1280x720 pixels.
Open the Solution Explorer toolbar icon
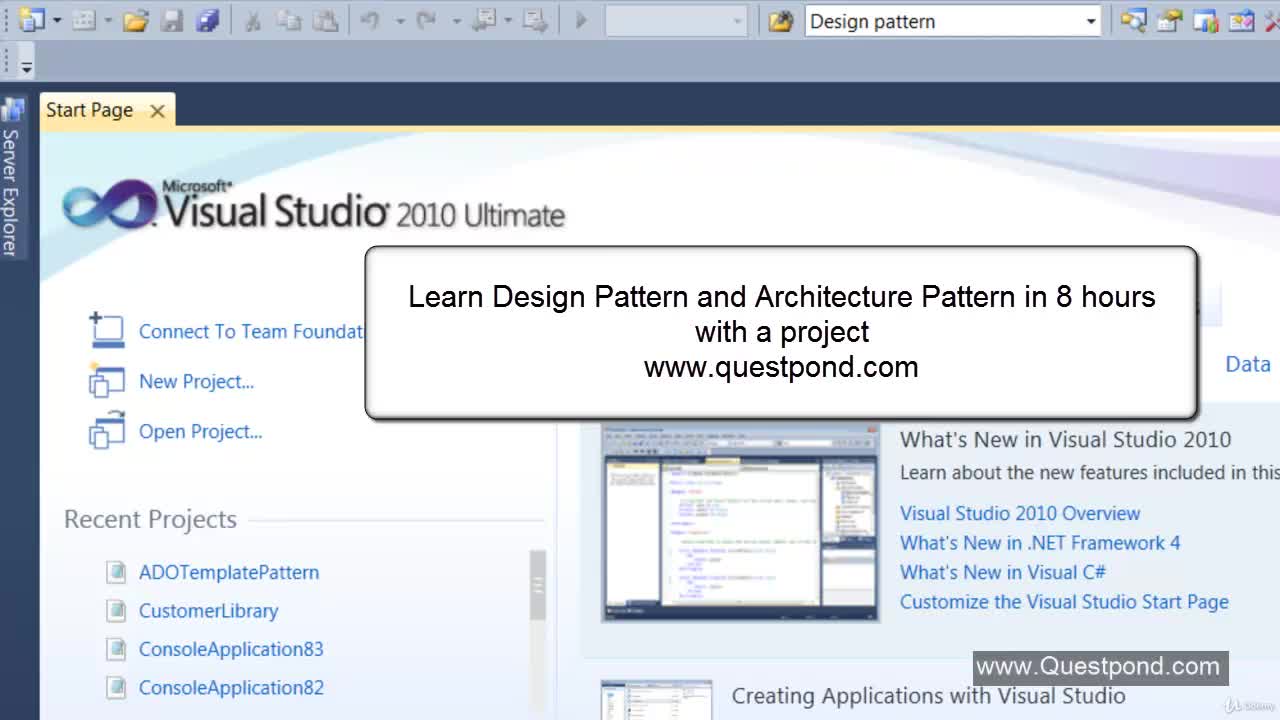(x=1133, y=20)
